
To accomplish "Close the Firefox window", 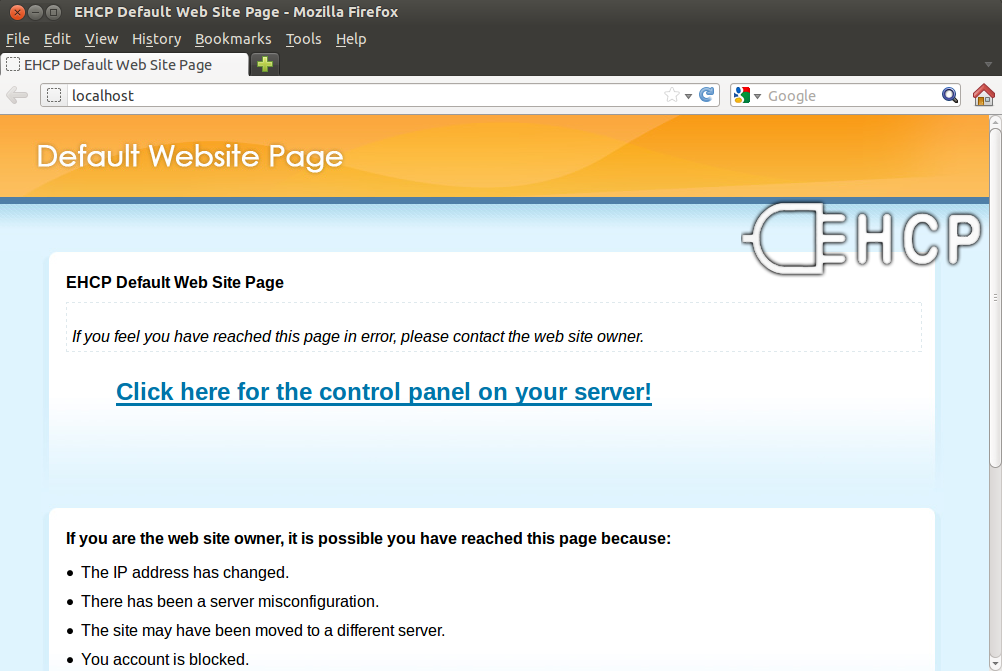I will click(x=17, y=12).
